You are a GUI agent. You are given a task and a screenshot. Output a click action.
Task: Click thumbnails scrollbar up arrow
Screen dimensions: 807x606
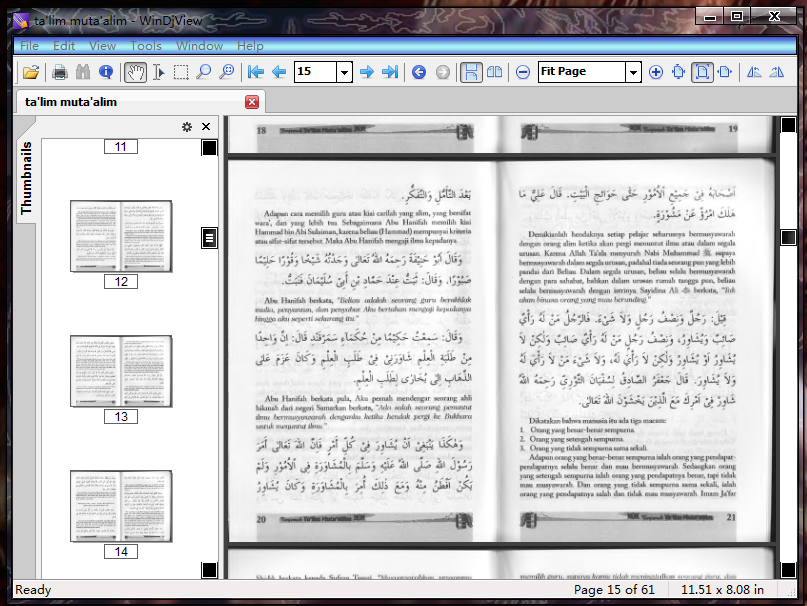click(x=209, y=148)
